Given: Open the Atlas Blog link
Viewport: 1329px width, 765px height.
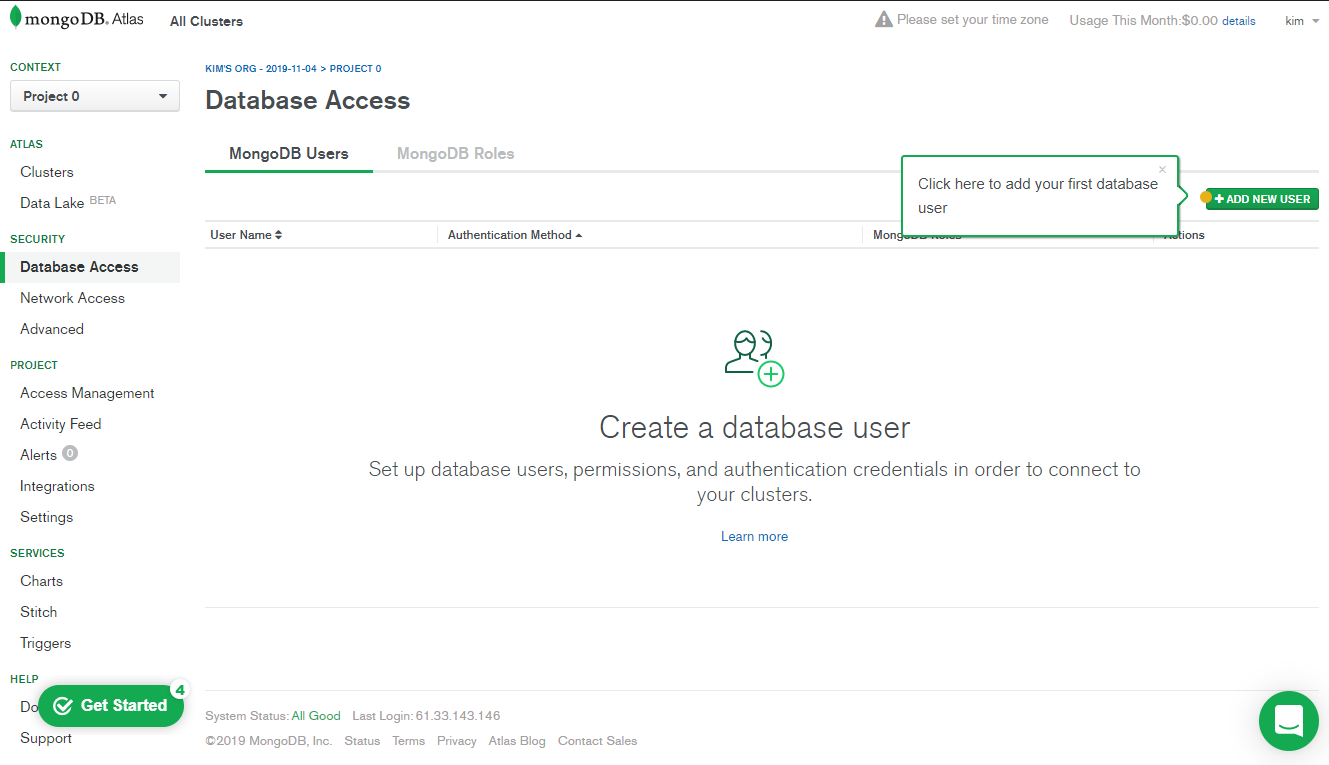Looking at the screenshot, I should [x=517, y=741].
